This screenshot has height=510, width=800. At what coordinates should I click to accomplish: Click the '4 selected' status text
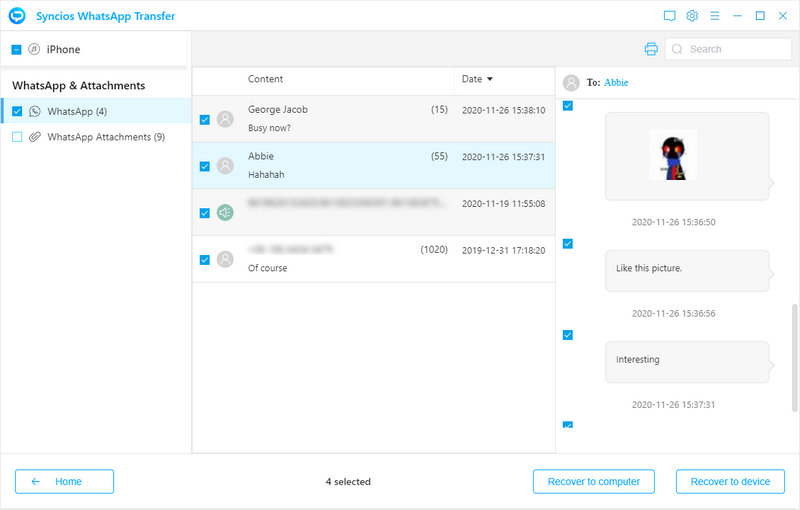click(348, 481)
